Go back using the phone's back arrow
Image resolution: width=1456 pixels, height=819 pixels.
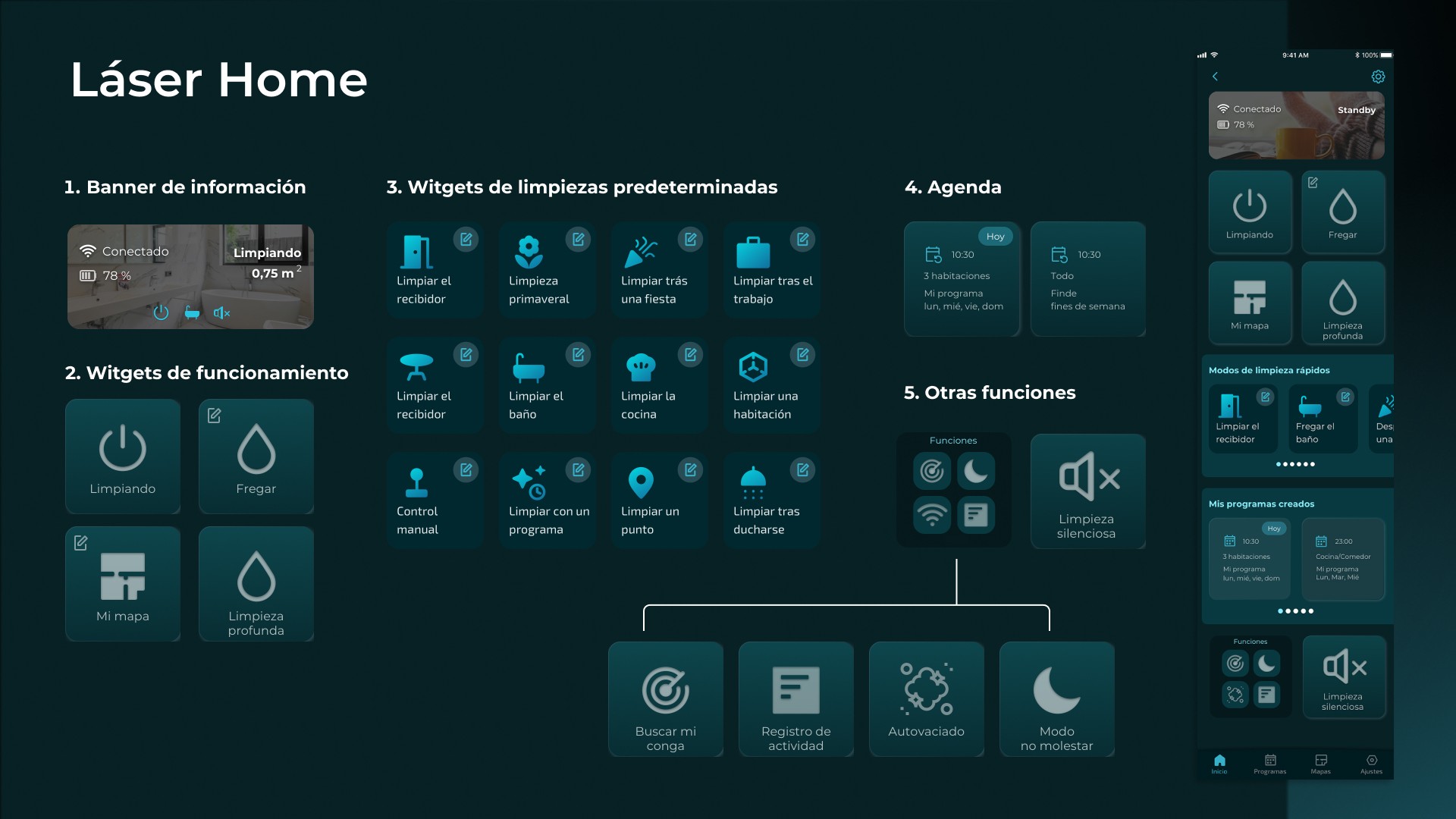tap(1215, 77)
